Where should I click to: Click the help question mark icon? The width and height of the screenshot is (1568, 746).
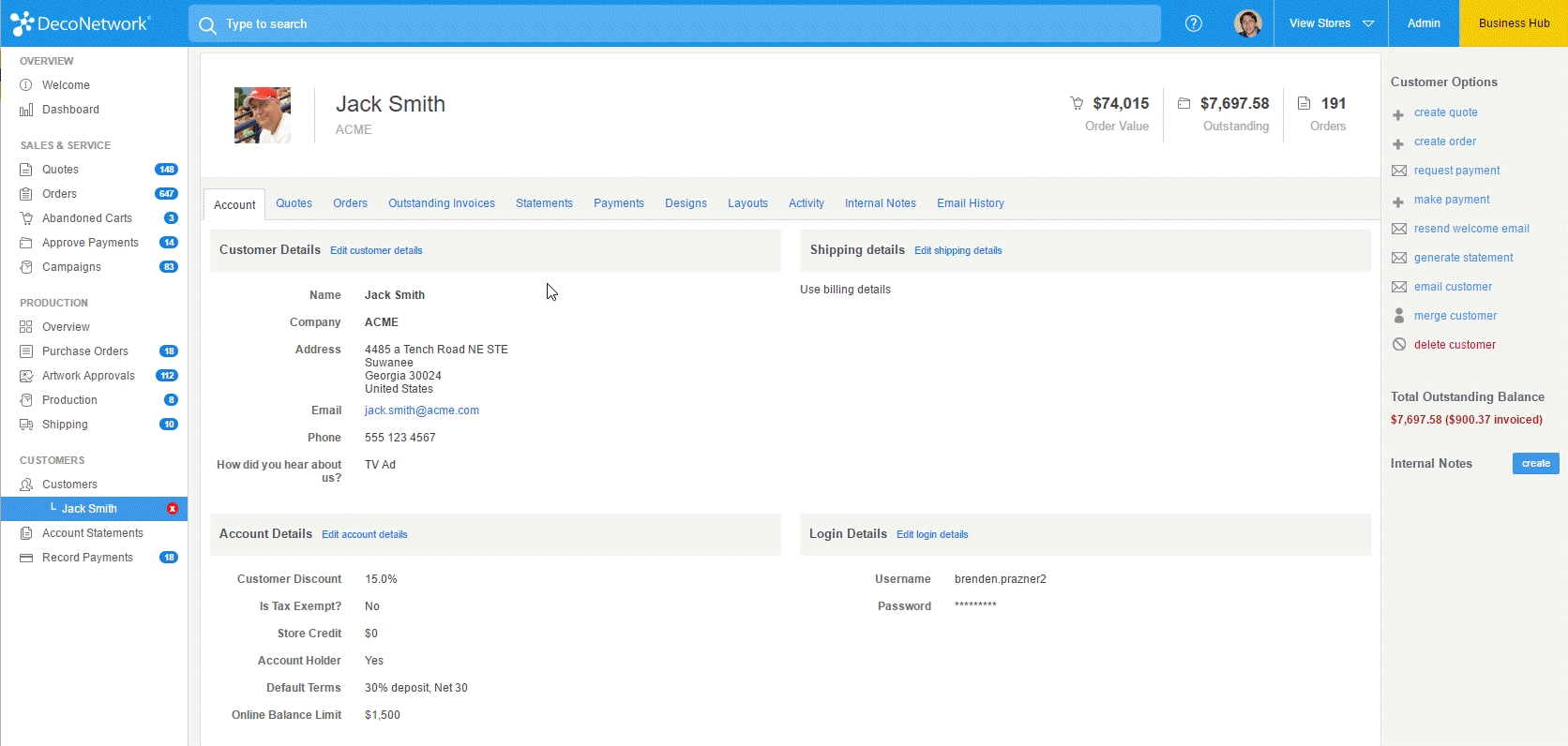pyautogui.click(x=1193, y=23)
